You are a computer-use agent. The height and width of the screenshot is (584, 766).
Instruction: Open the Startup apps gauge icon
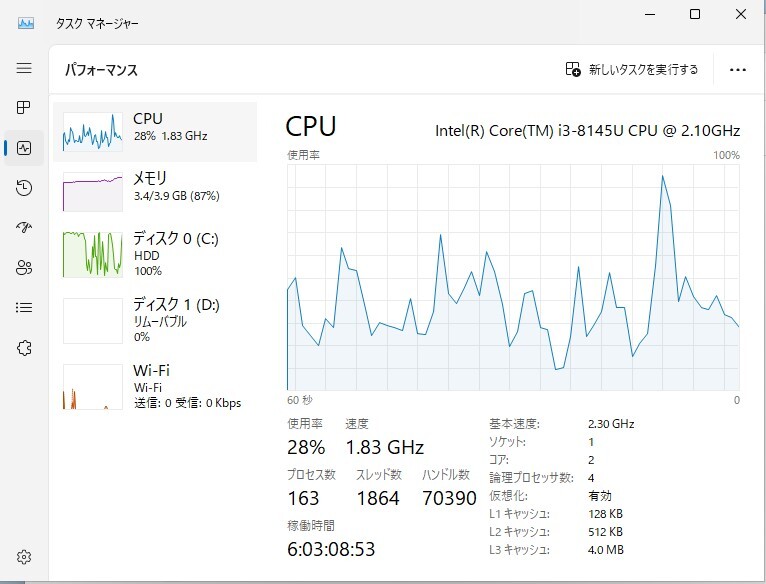pyautogui.click(x=24, y=227)
